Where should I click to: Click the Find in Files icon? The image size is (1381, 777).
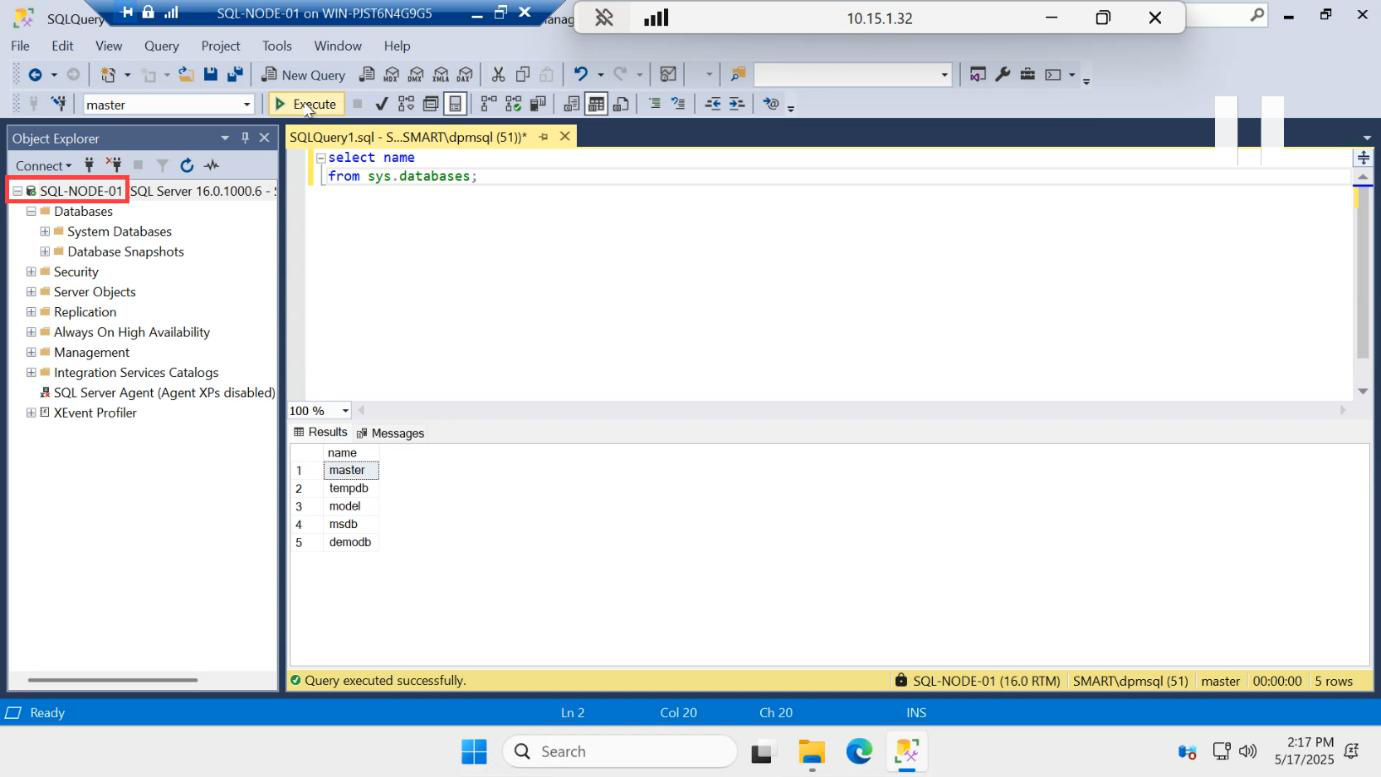(738, 74)
